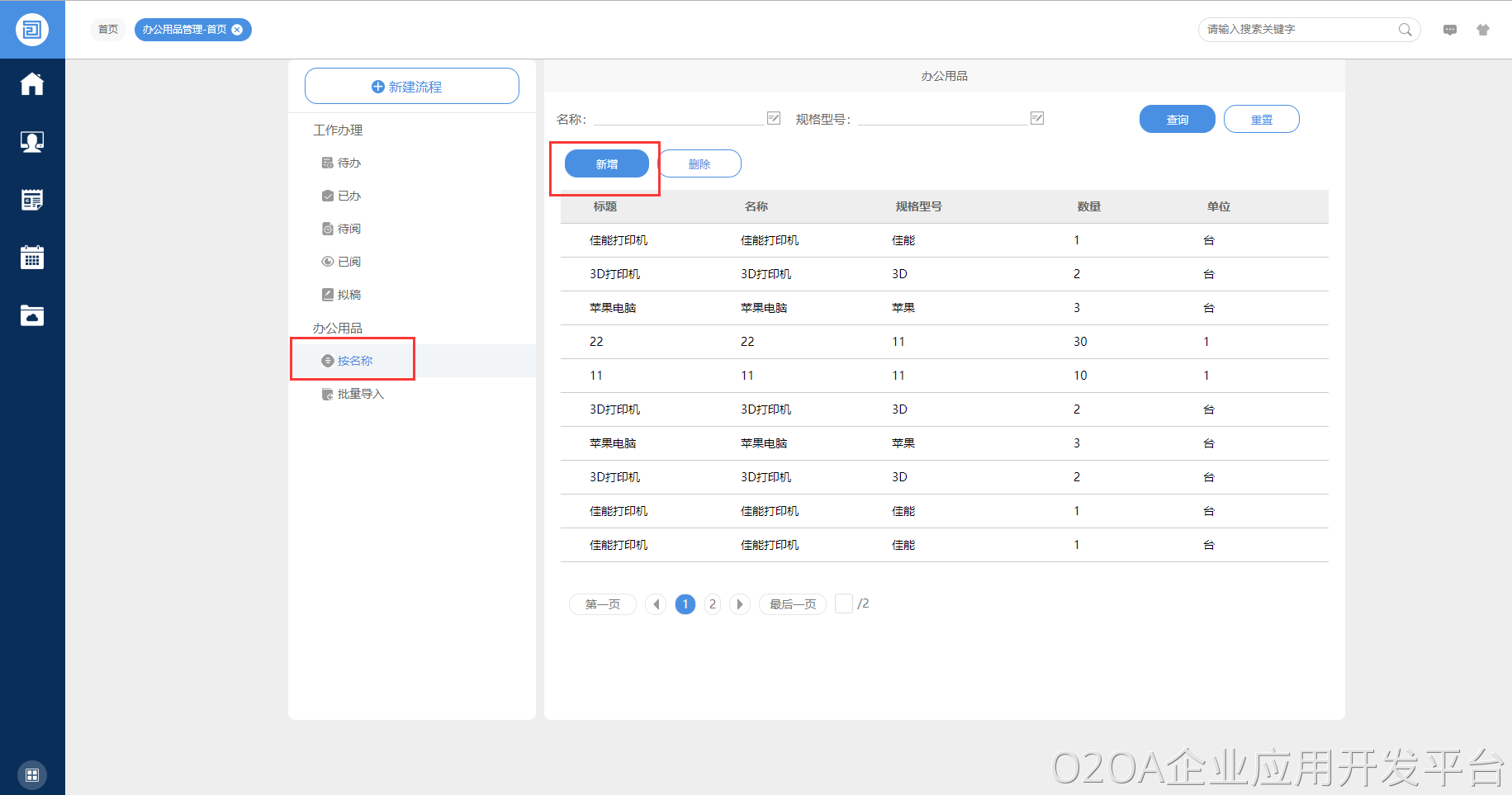This screenshot has width=1512, height=795.
Task: Click the page number jump input box
Action: point(843,603)
